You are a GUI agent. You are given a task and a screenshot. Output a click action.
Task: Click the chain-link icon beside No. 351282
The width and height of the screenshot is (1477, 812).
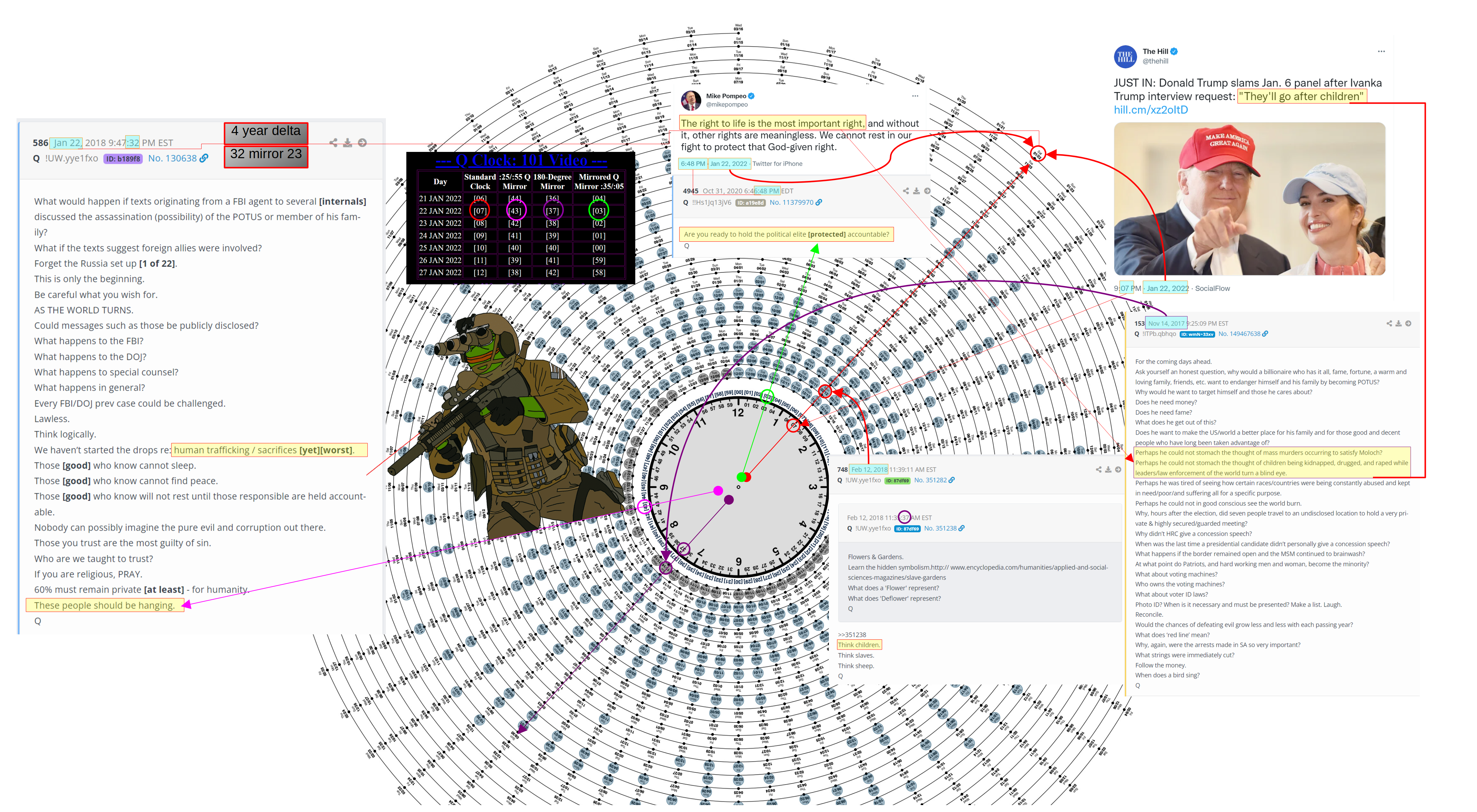click(952, 480)
